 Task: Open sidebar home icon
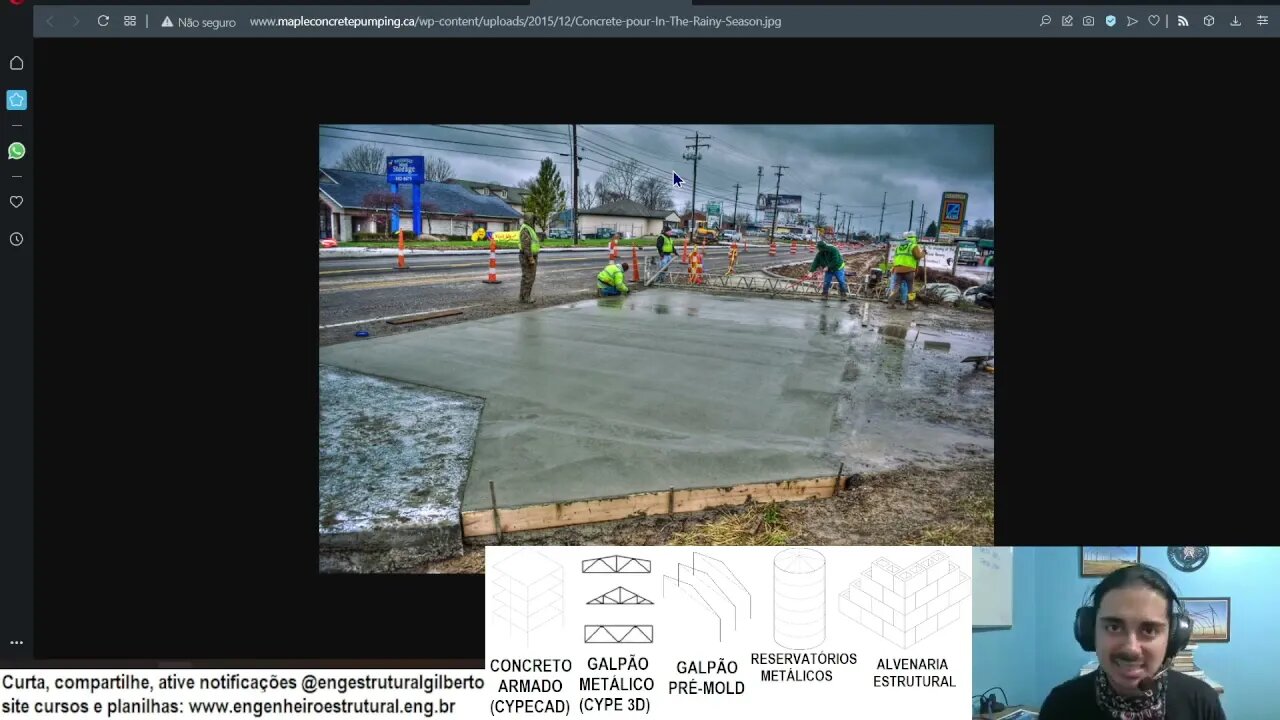[x=16, y=63]
